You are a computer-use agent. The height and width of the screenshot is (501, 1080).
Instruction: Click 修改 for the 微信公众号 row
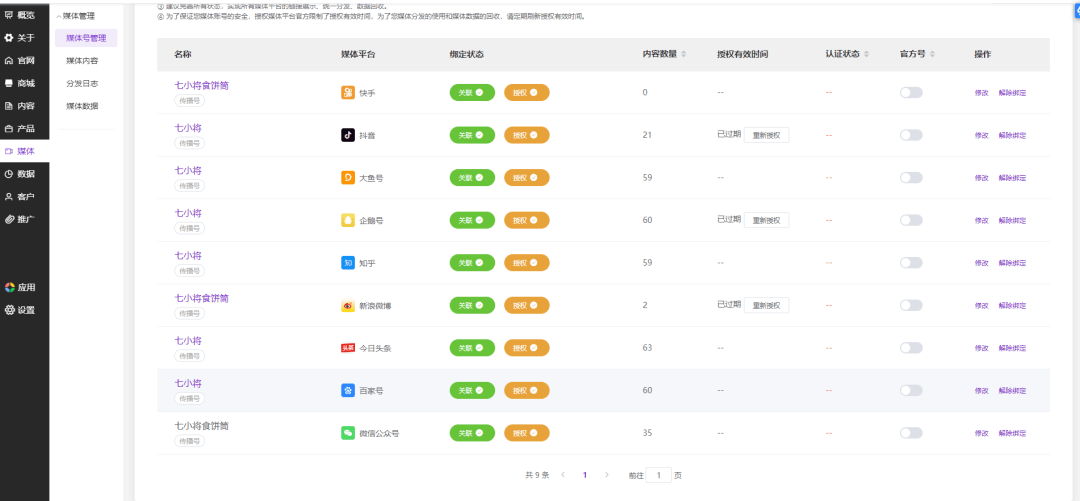pyautogui.click(x=982, y=433)
